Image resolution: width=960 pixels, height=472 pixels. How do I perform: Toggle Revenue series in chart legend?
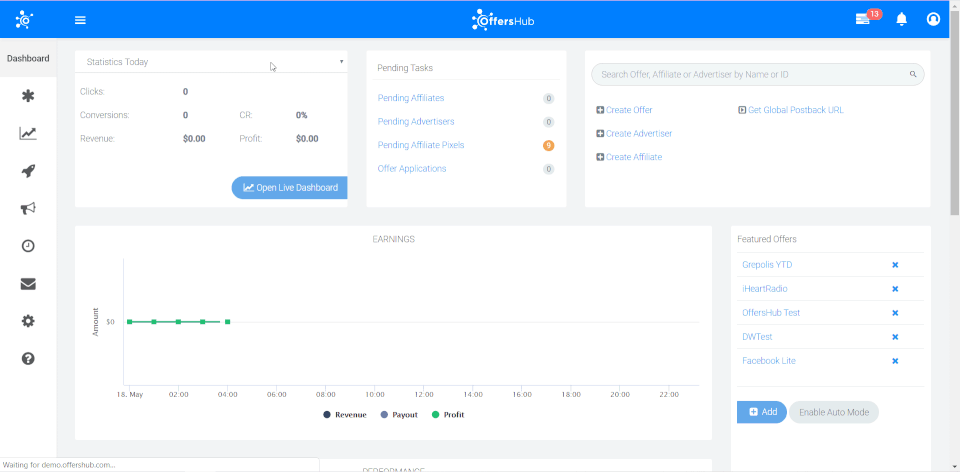pyautogui.click(x=345, y=415)
